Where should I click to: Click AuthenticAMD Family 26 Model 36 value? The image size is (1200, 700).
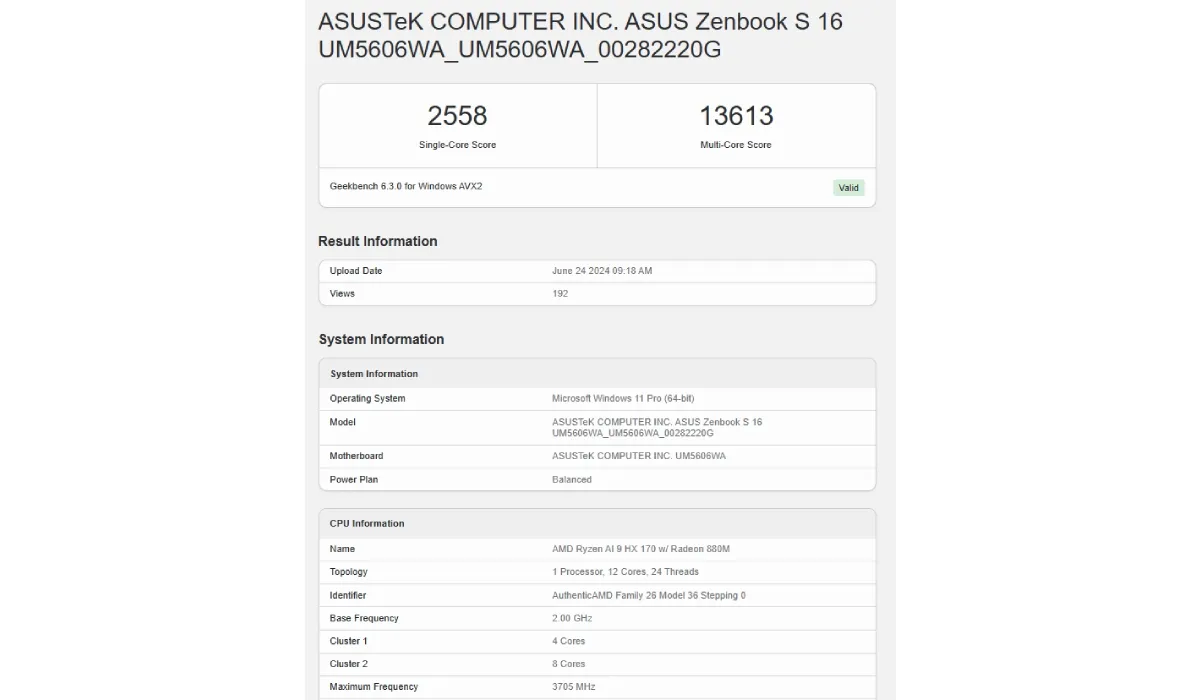(x=649, y=595)
